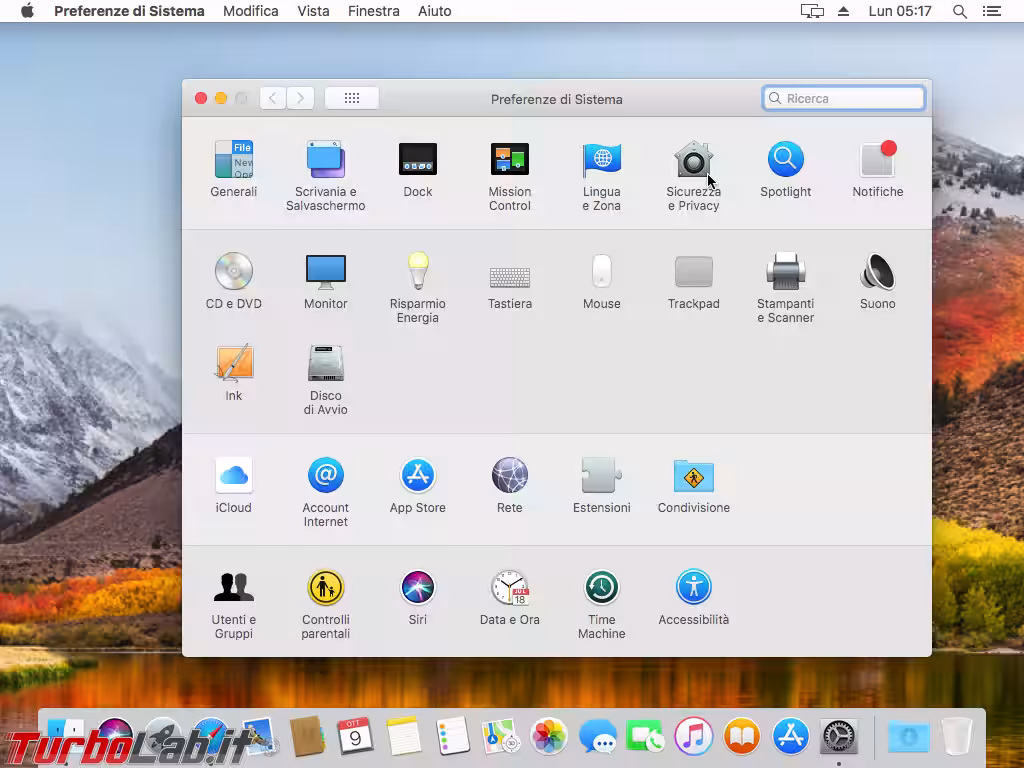Viewport: 1024px width, 768px height.
Task: Open the Suono pane
Action: [x=877, y=272]
